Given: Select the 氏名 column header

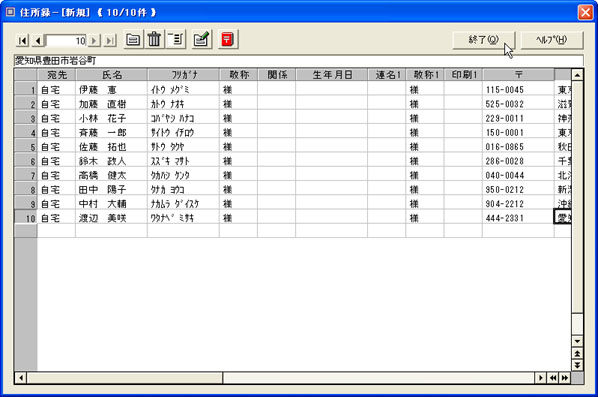Looking at the screenshot, I should pos(112,75).
